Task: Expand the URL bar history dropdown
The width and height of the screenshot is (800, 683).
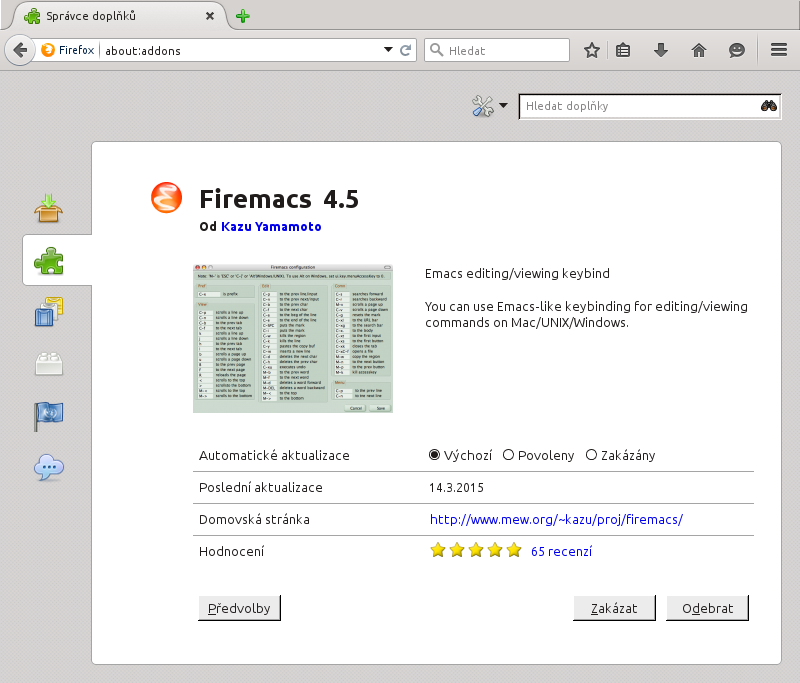Action: point(388,50)
